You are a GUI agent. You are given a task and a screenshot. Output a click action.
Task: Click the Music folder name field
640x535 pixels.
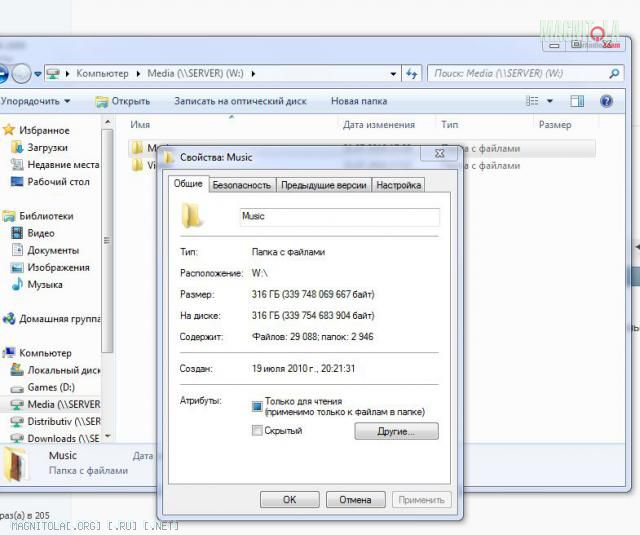click(x=339, y=216)
